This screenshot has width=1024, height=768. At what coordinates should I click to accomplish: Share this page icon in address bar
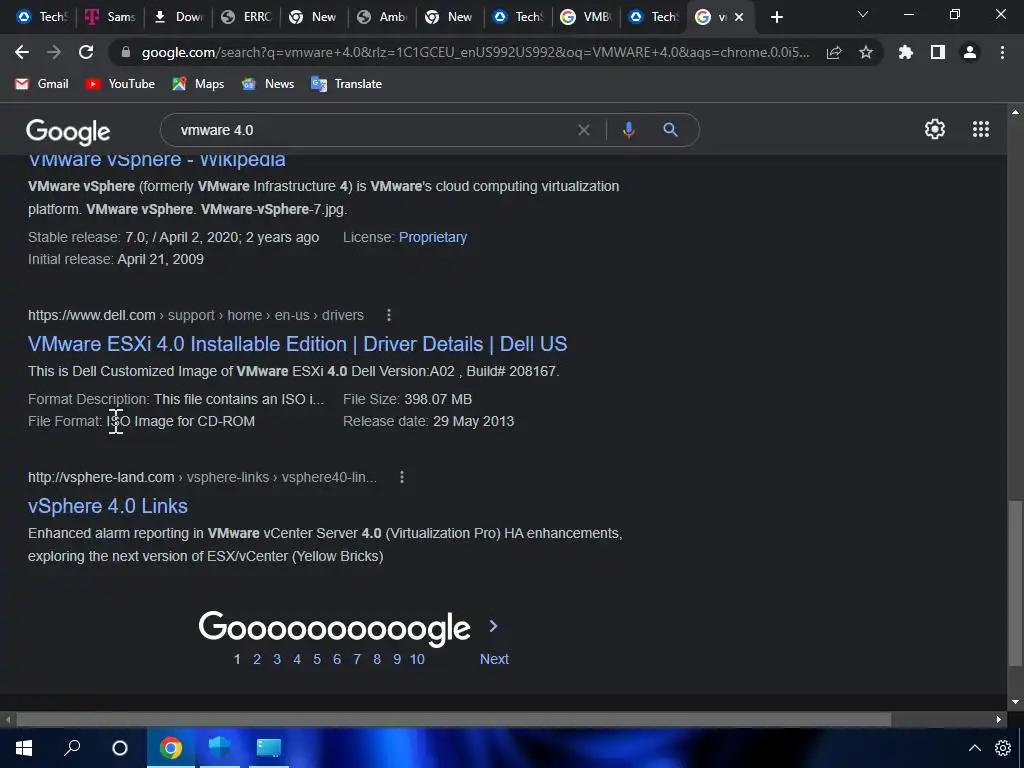834,52
